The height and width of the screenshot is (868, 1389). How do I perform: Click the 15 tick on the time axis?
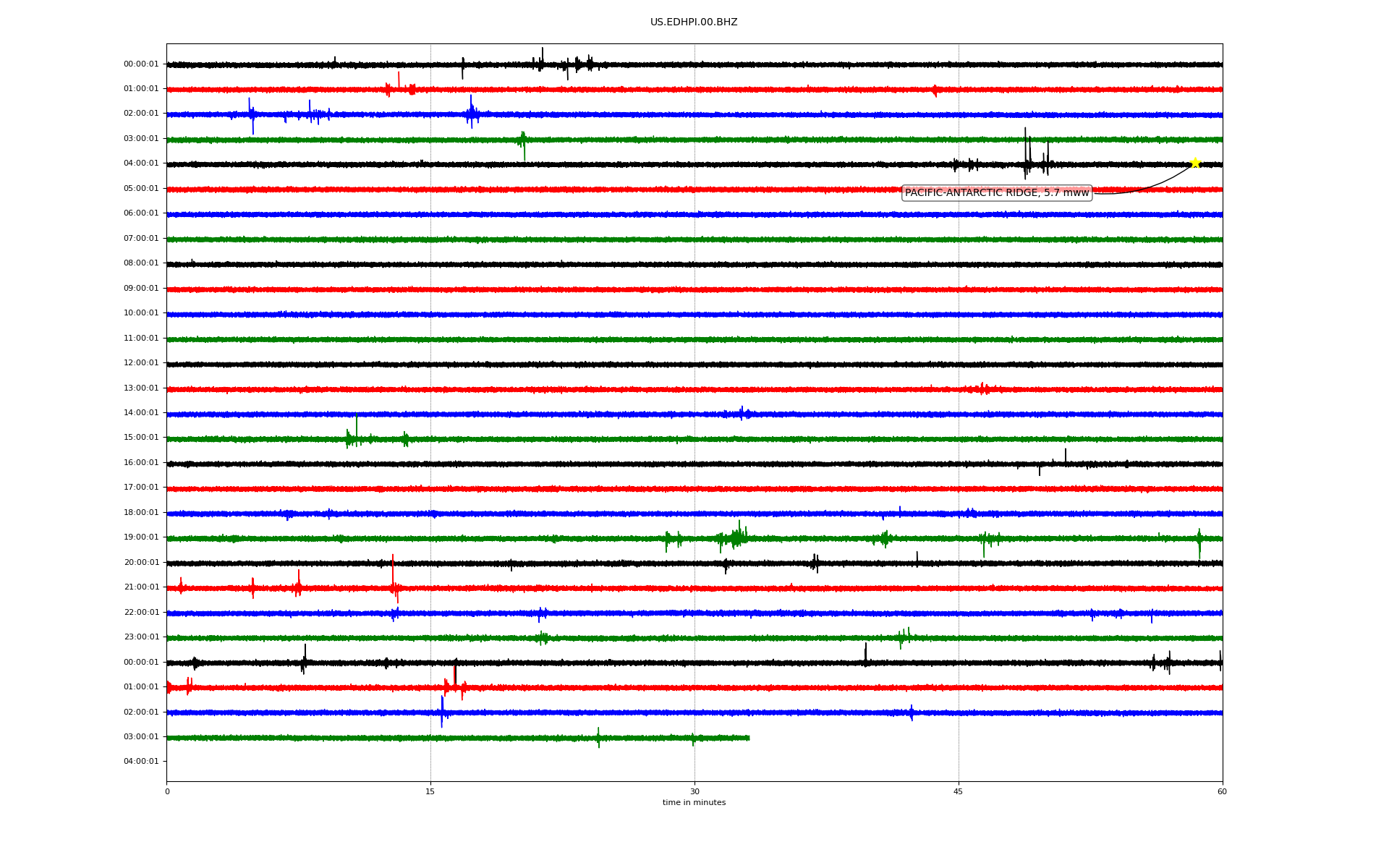430,791
